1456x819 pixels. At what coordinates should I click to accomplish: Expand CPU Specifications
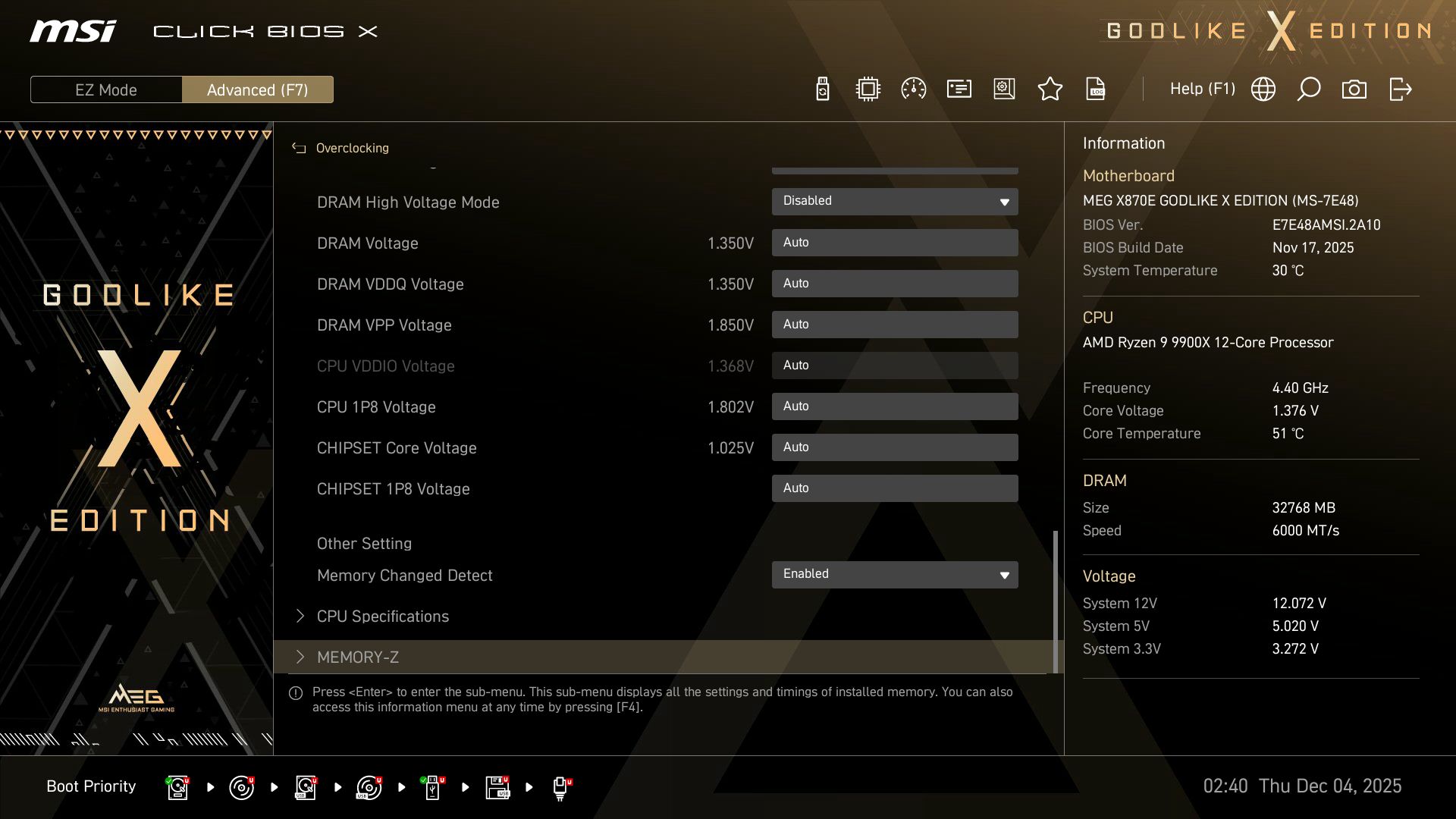pyautogui.click(x=383, y=616)
